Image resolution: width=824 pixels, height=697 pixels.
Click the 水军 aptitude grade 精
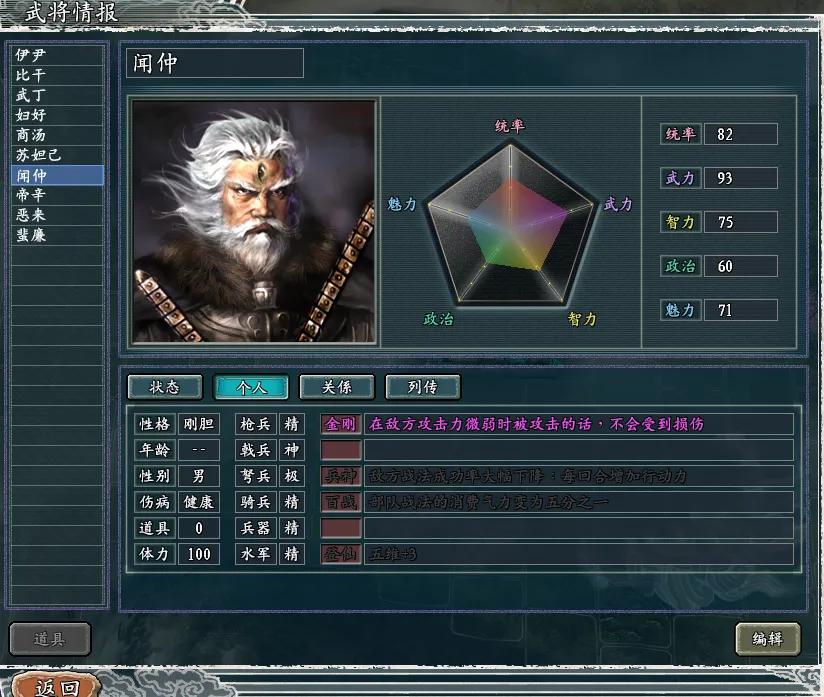(x=292, y=554)
